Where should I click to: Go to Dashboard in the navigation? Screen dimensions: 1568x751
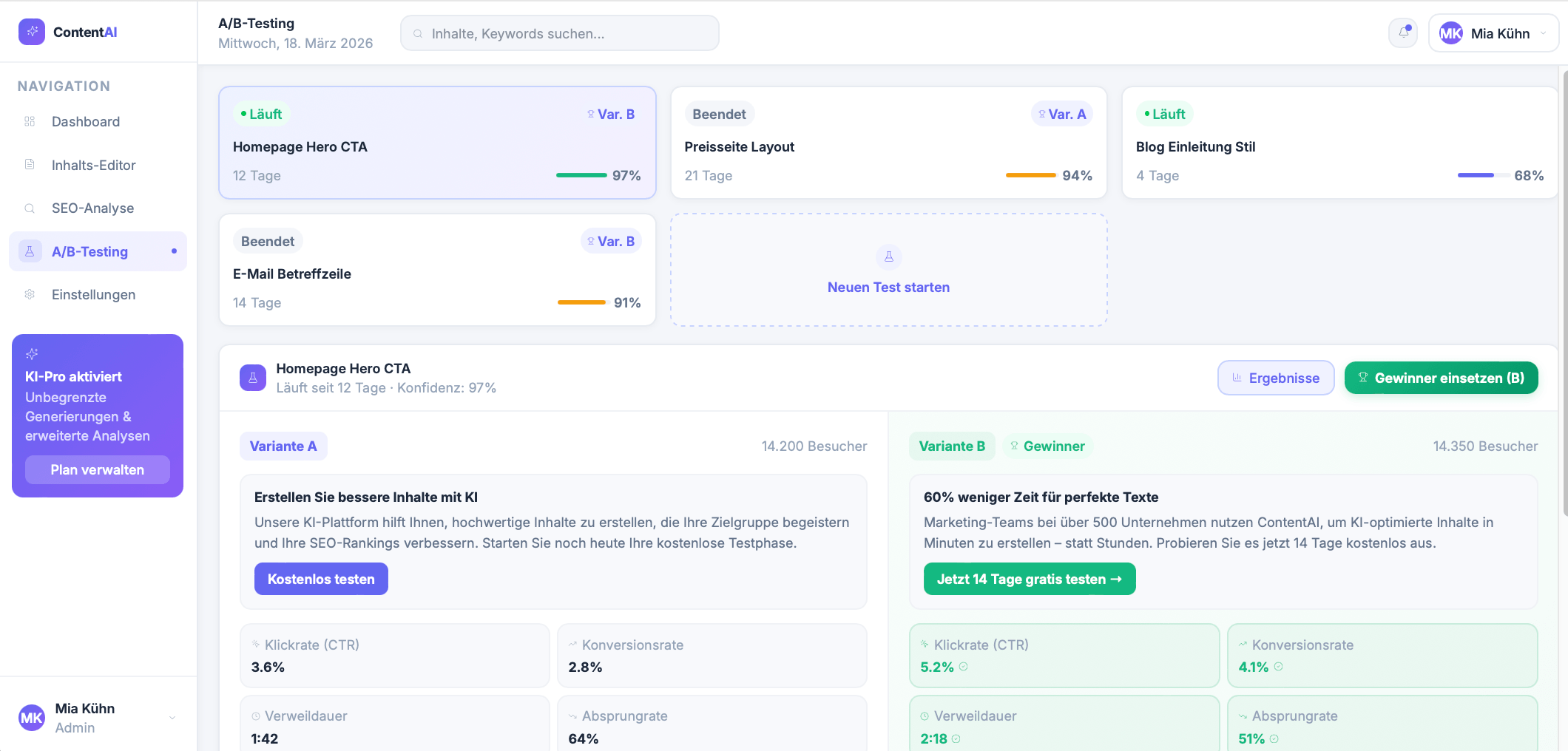pos(86,122)
